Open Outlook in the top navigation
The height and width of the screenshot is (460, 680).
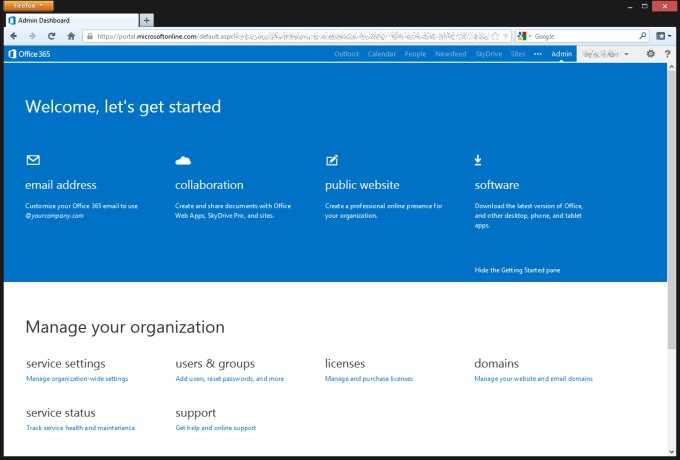(347, 54)
